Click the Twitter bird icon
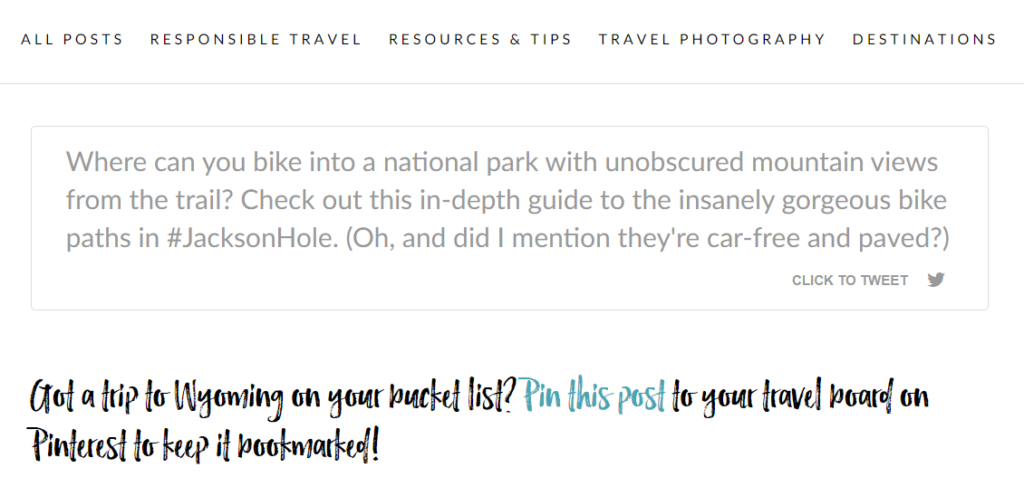Screen dimensions: 1024x496 tap(936, 280)
